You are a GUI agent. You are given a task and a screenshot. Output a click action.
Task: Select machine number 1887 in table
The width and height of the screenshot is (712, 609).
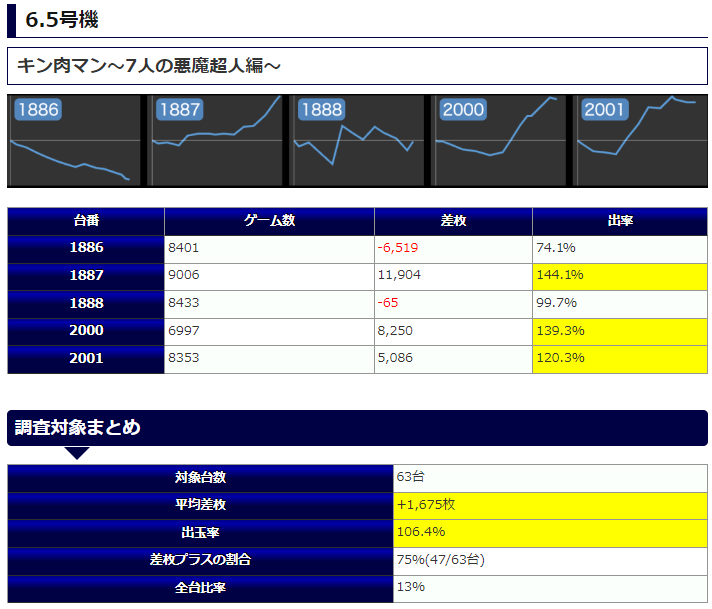click(86, 275)
